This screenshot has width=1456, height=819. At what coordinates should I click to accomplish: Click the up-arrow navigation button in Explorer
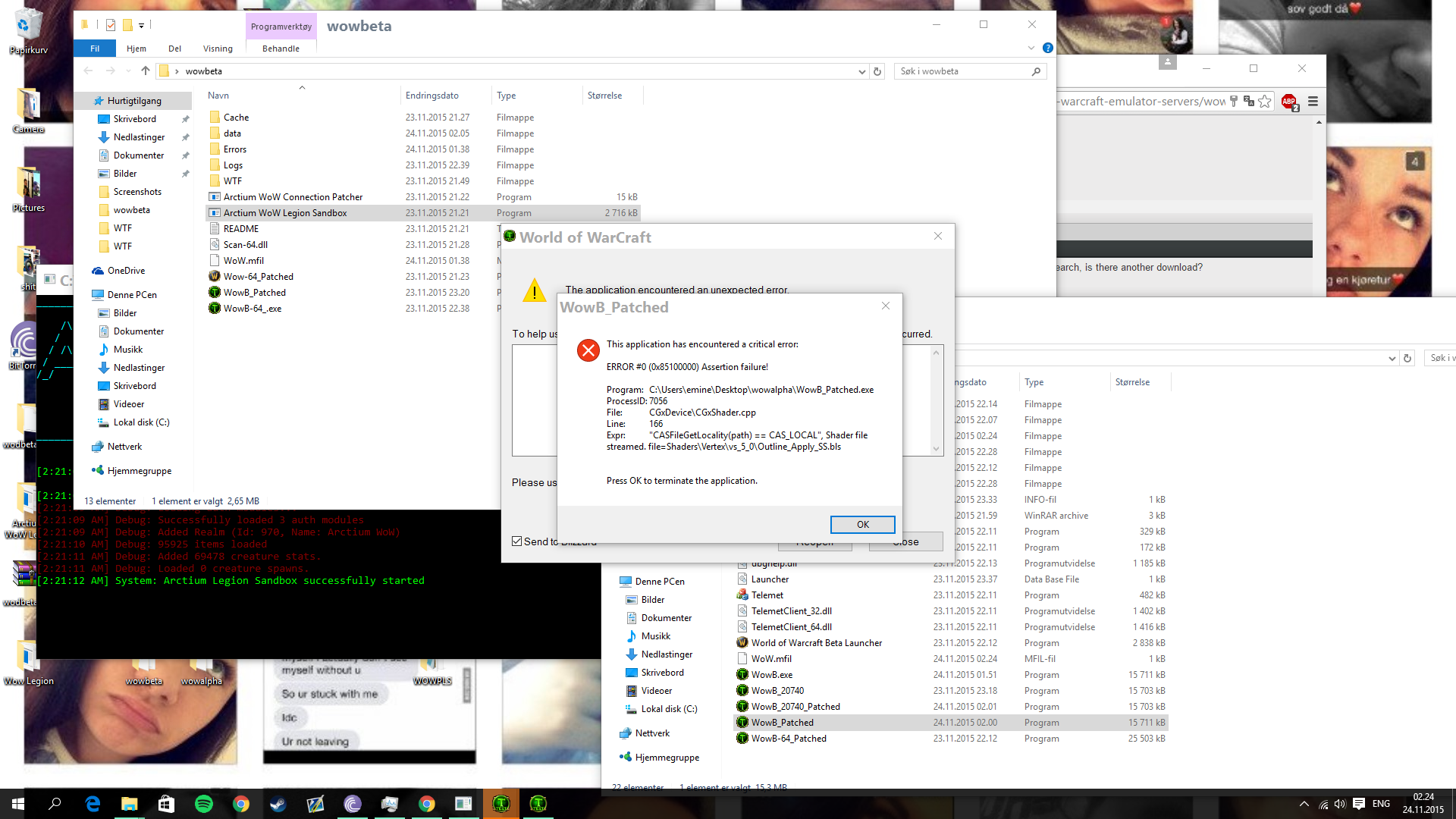pos(146,71)
